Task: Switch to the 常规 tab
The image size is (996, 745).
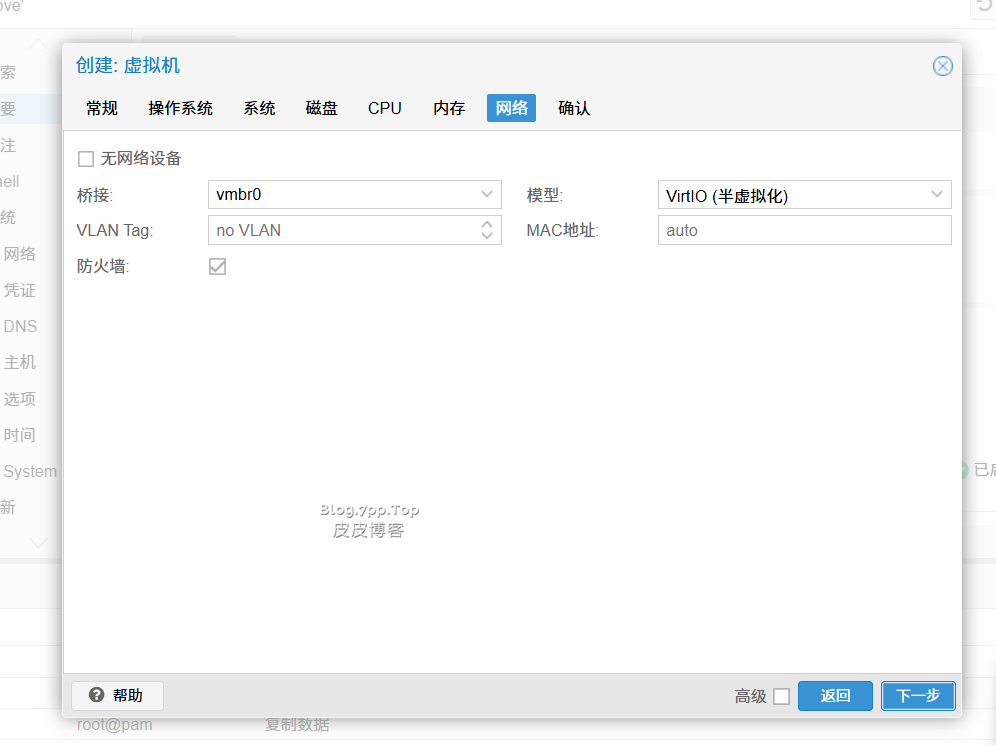Action: (101, 108)
